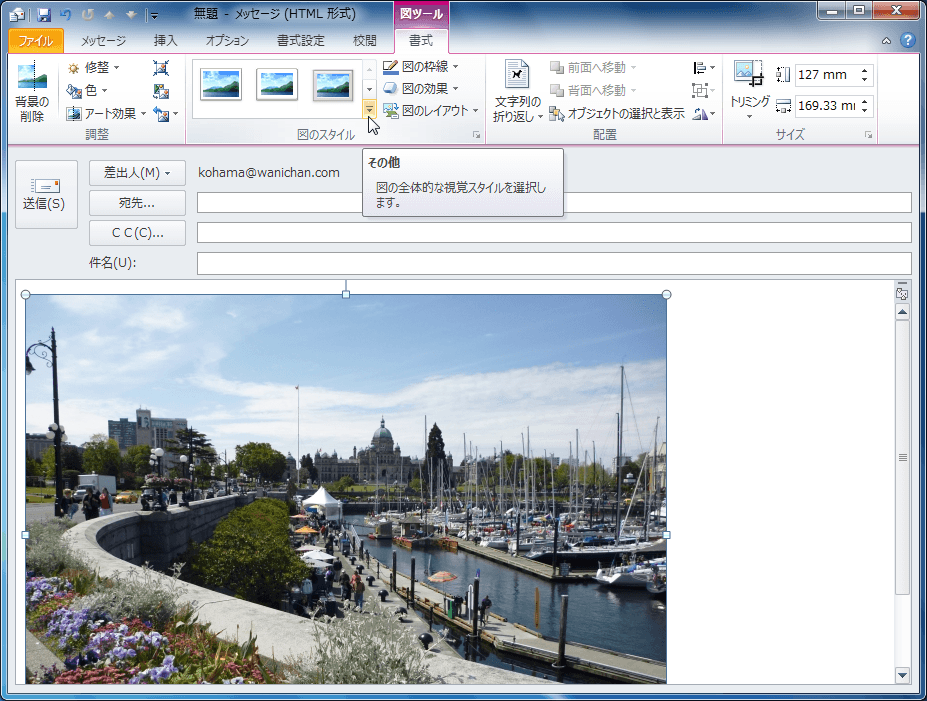
Task: Open the Customize Quick Access Toolbar dropdown
Action: pyautogui.click(x=154, y=15)
